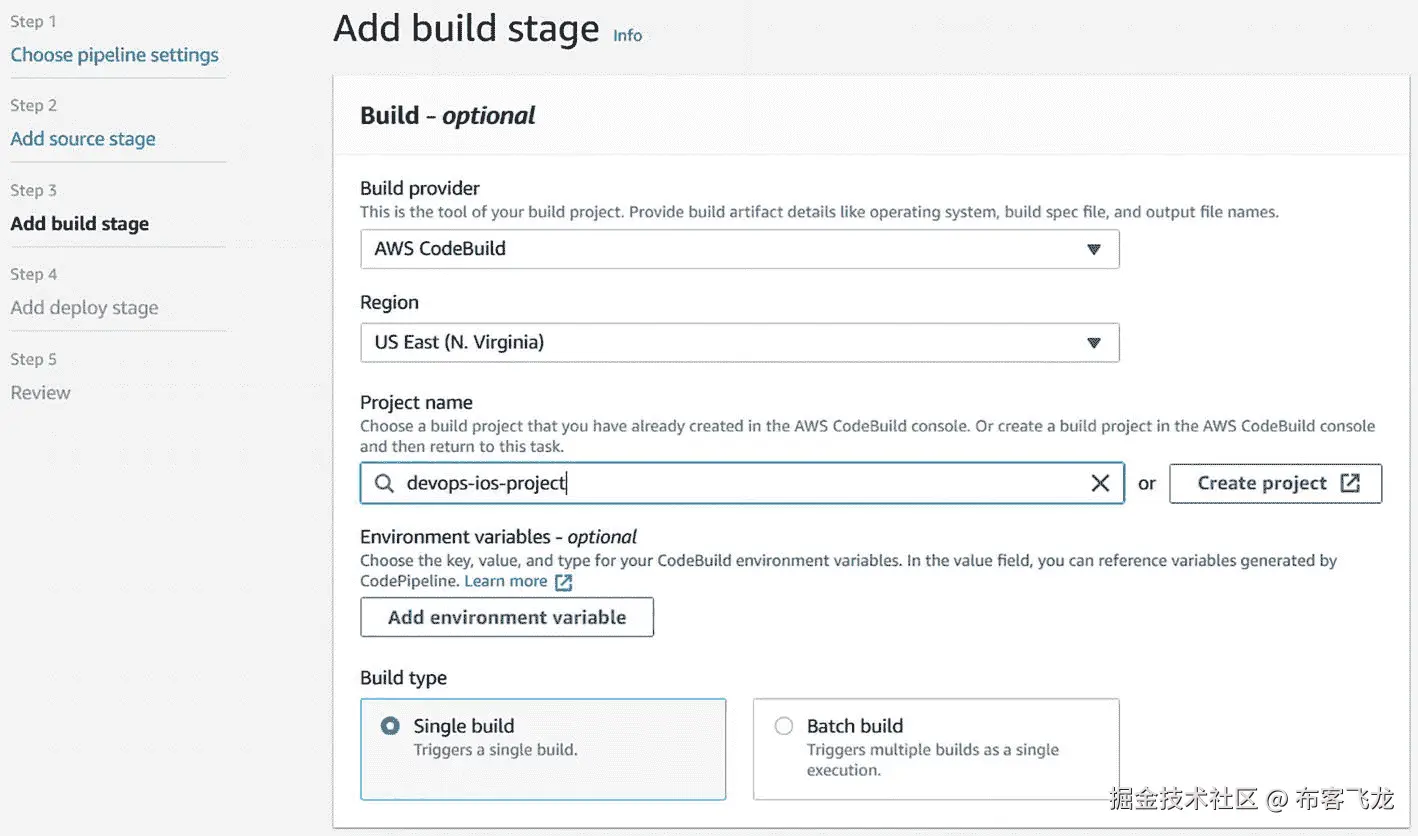Click the Build provider dropdown arrow
Image resolution: width=1418 pixels, height=836 pixels.
[x=1094, y=250]
